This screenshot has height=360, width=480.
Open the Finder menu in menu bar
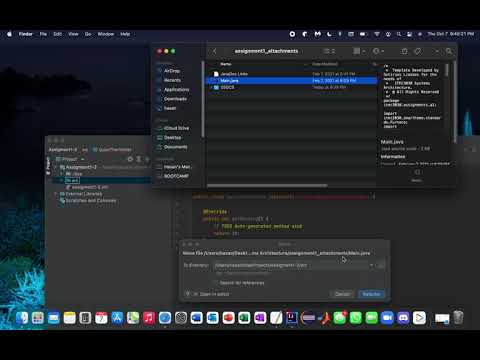click(x=26, y=34)
